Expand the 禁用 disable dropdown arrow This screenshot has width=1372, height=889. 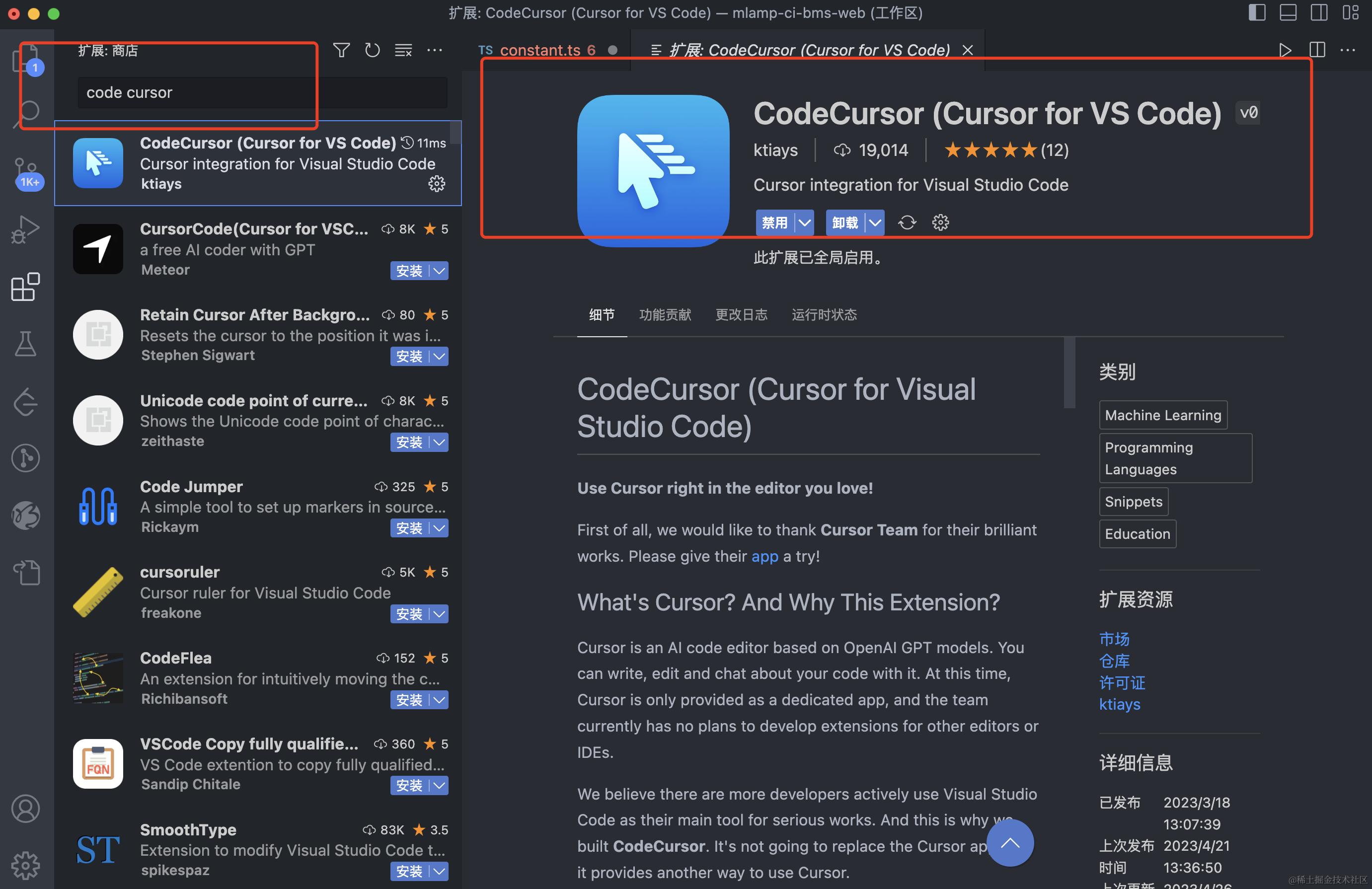(x=804, y=222)
